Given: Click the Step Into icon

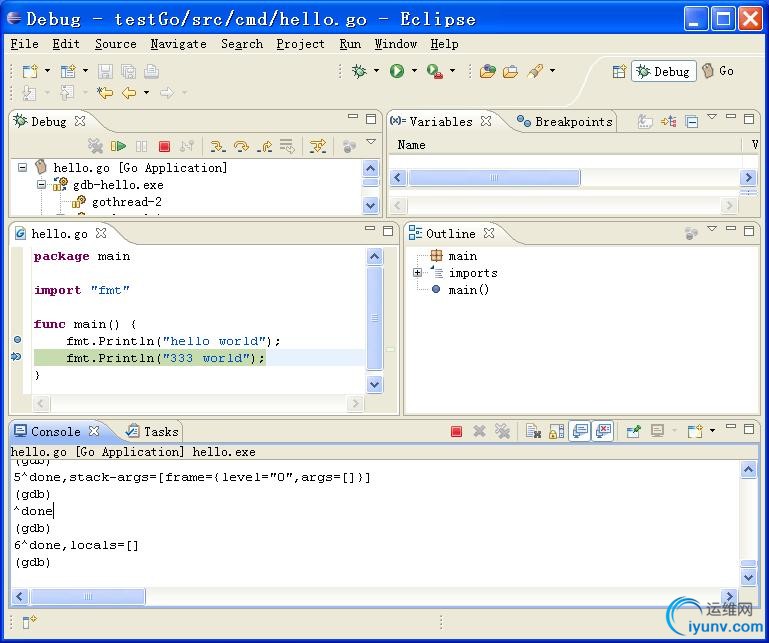Looking at the screenshot, I should pyautogui.click(x=218, y=146).
